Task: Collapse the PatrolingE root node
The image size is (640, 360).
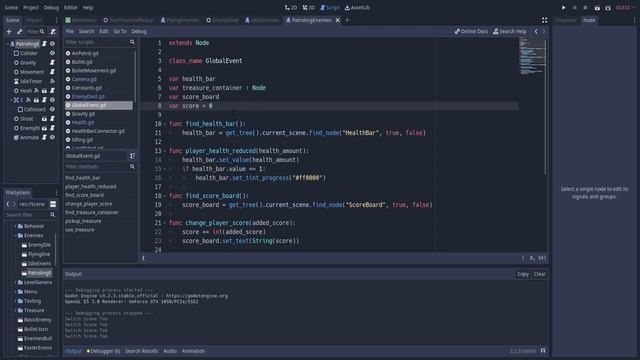Action: pos(7,44)
